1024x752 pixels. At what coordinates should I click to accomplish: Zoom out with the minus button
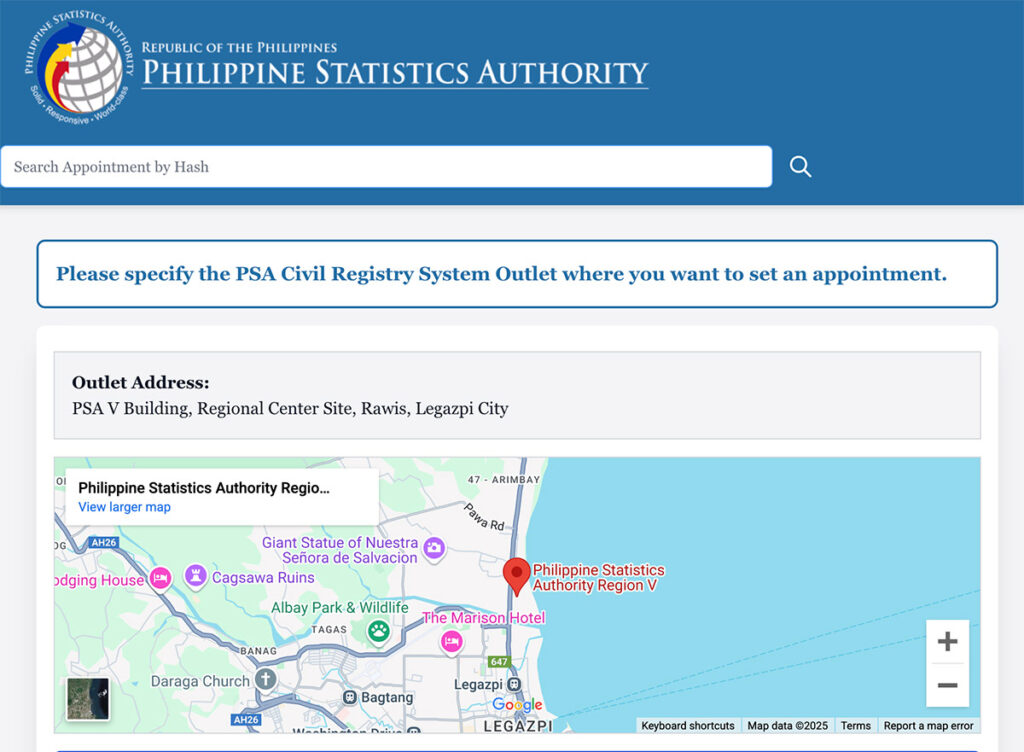coord(947,686)
